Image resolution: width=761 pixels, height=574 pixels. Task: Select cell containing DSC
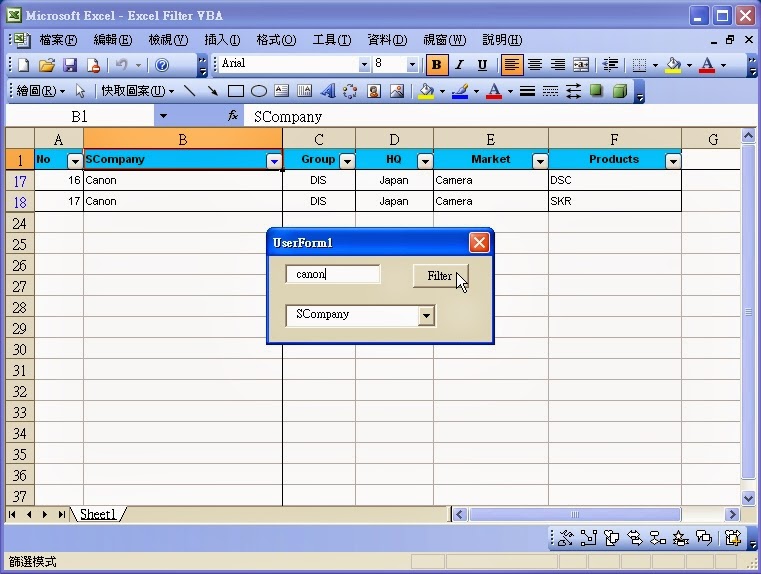coord(614,180)
